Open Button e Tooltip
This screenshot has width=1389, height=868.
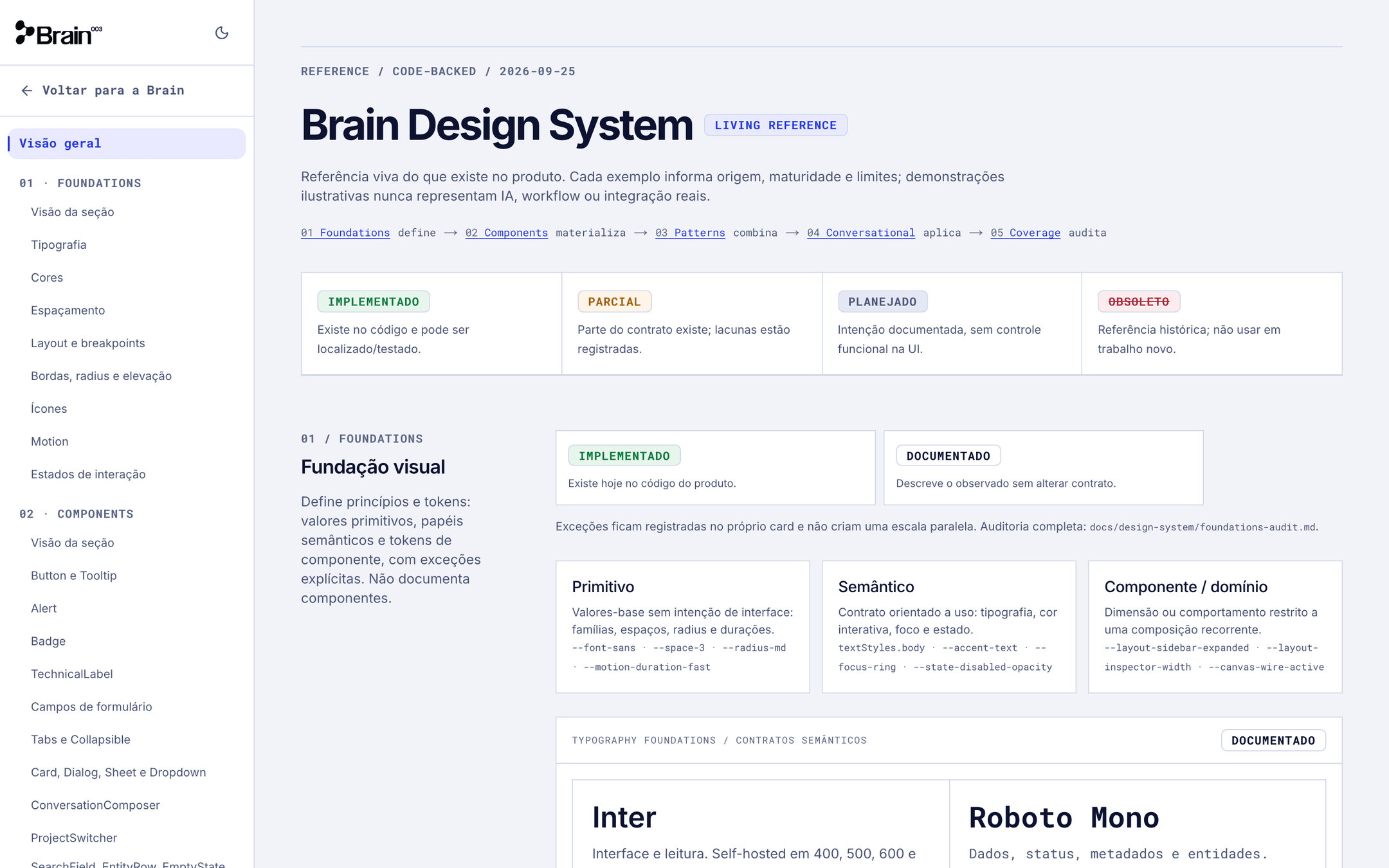point(74,576)
